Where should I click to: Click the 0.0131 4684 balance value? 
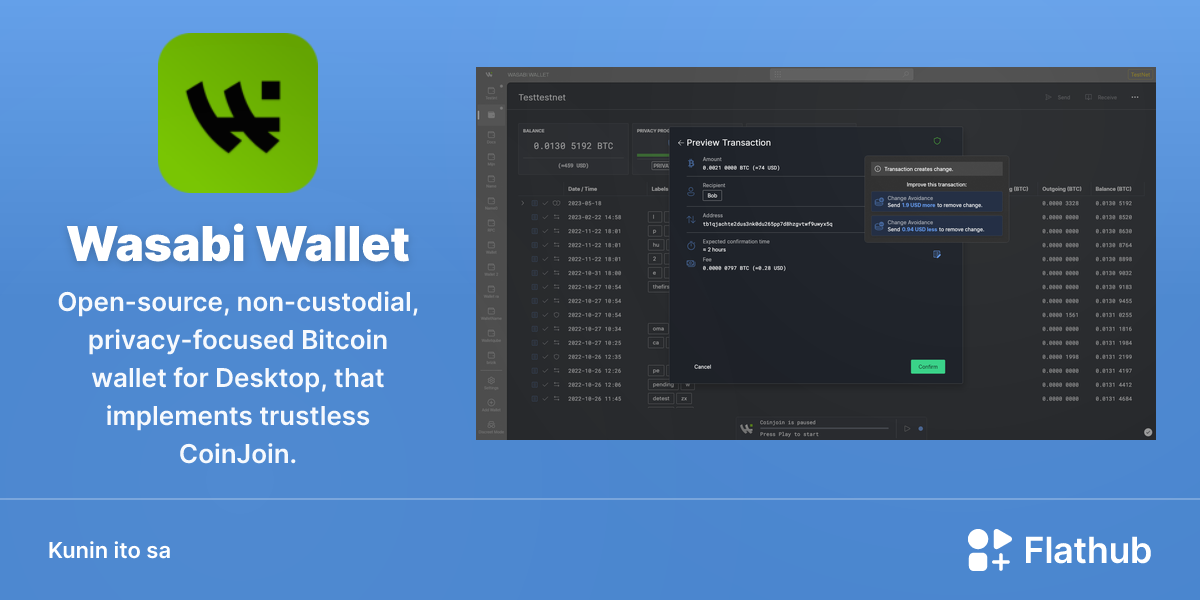point(1113,398)
